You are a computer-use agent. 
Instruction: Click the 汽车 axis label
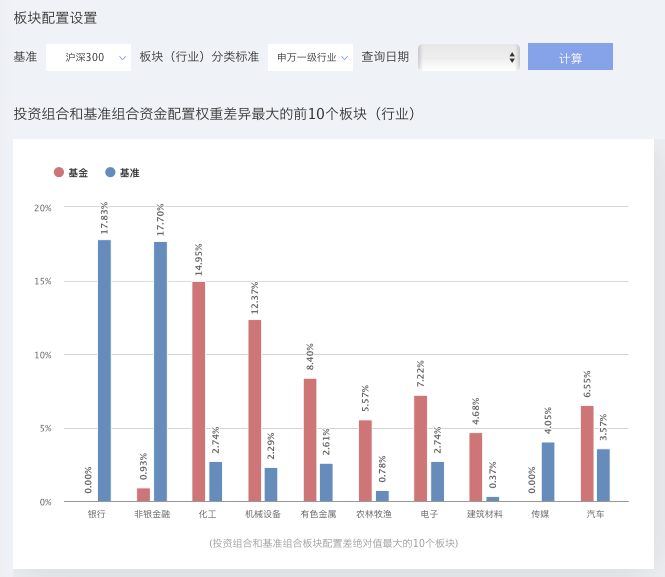coord(595,514)
